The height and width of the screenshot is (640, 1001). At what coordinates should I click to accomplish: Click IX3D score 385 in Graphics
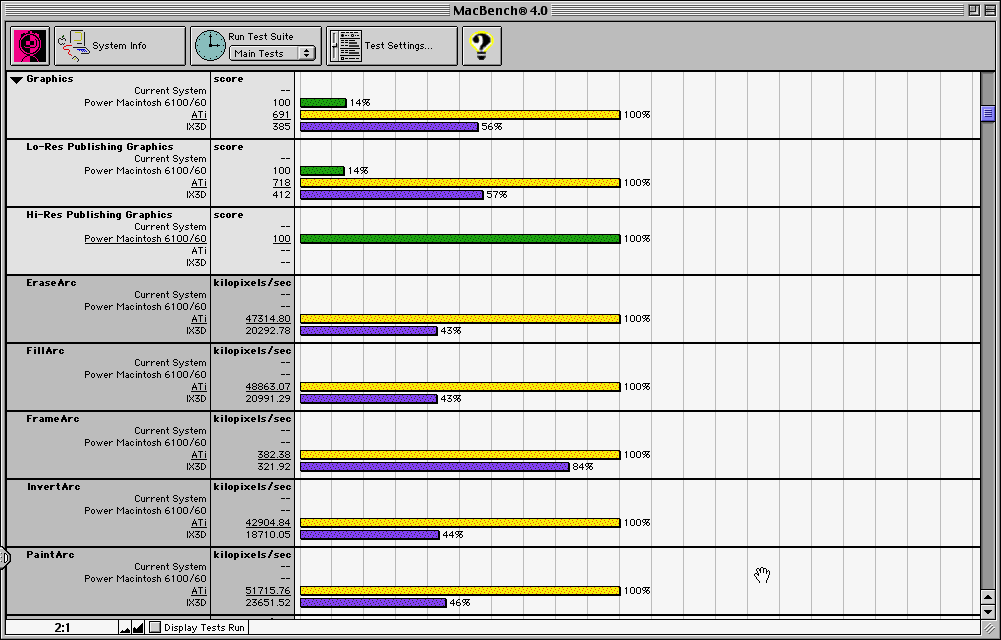(x=282, y=127)
